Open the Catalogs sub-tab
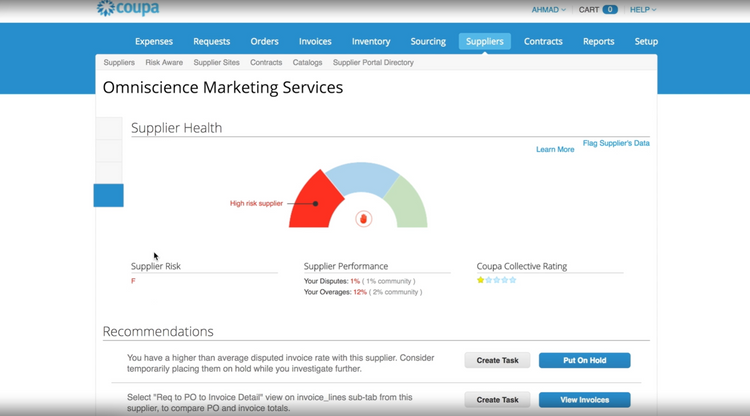Screen dimensions: 750x416 tap(307, 63)
